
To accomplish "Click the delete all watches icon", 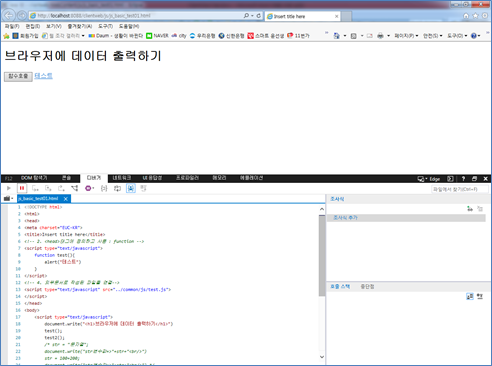I will coord(480,209).
